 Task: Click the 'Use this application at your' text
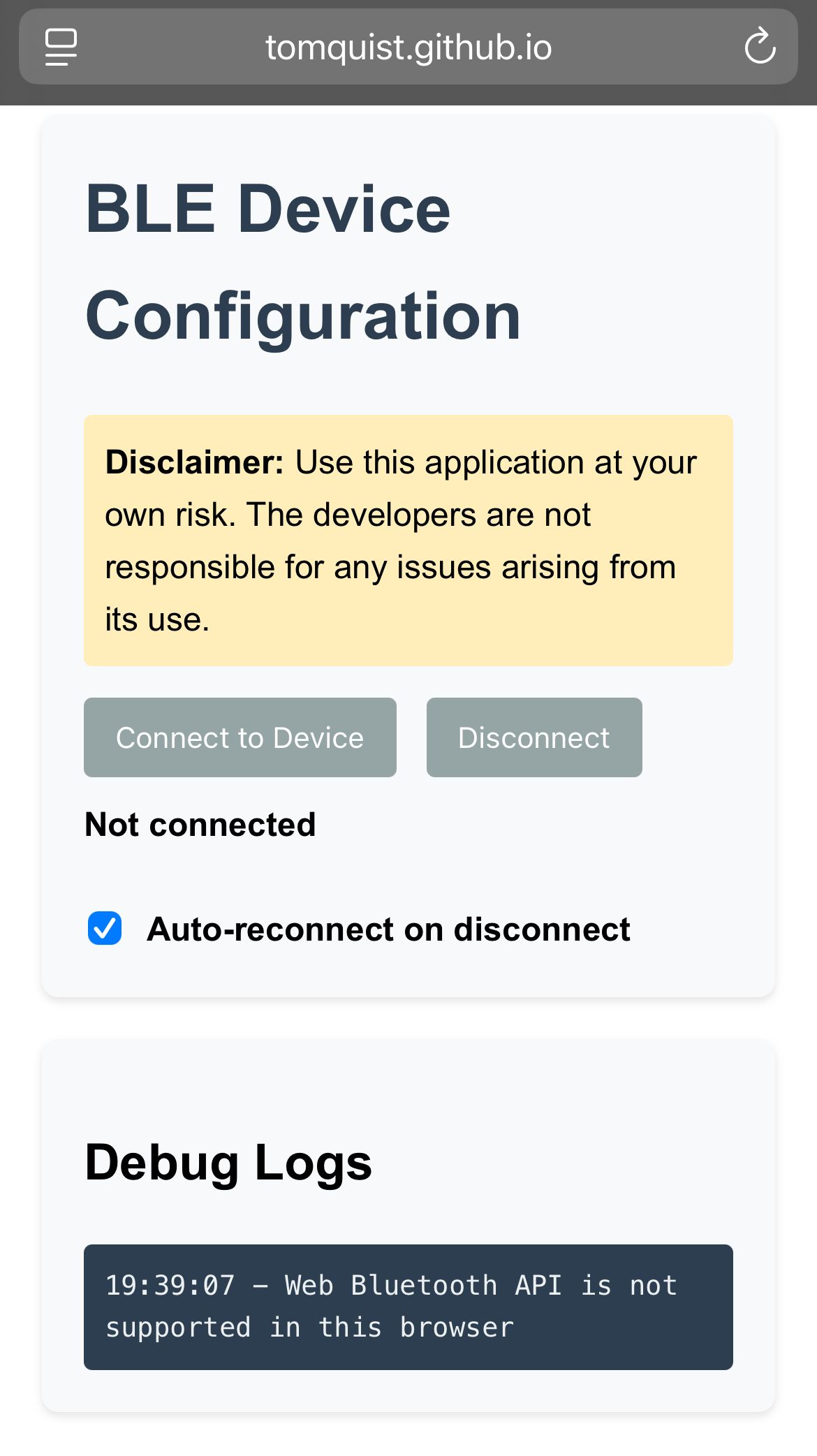[496, 462]
